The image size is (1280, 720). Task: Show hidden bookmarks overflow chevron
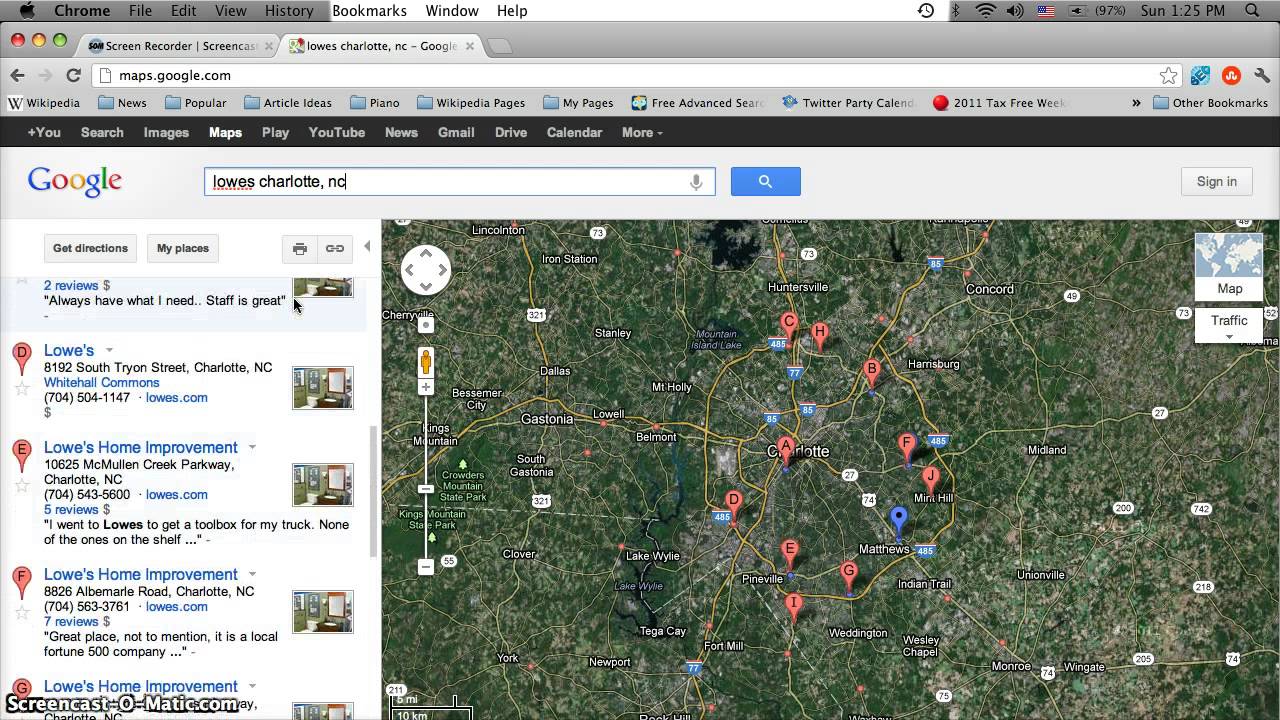click(1136, 103)
